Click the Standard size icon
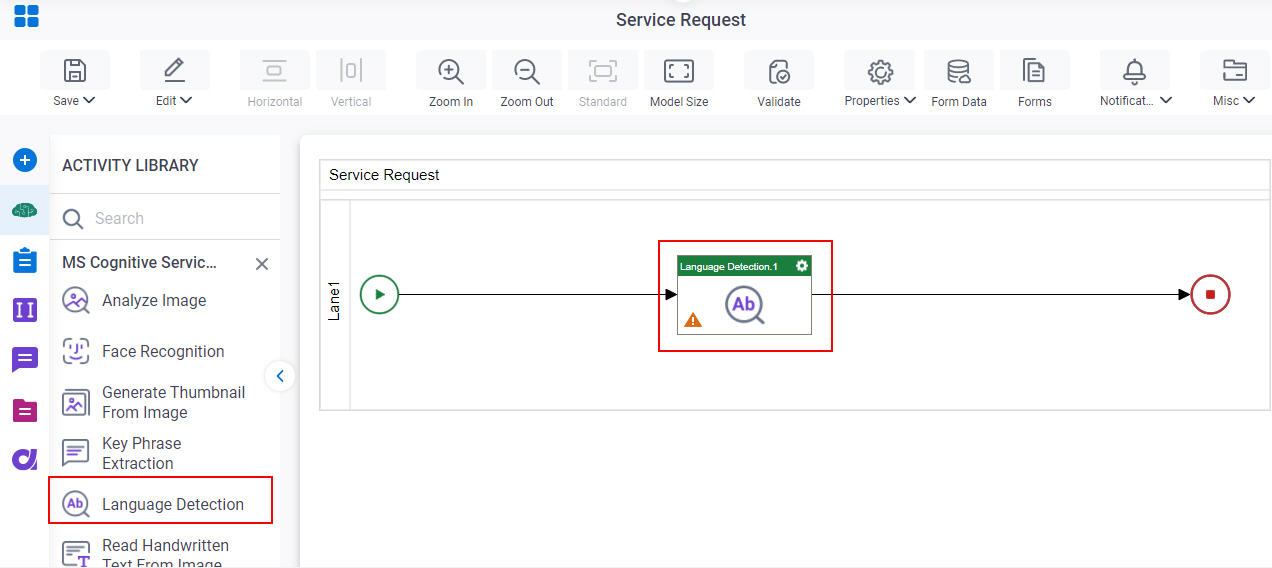This screenshot has width=1272, height=568. [x=603, y=70]
